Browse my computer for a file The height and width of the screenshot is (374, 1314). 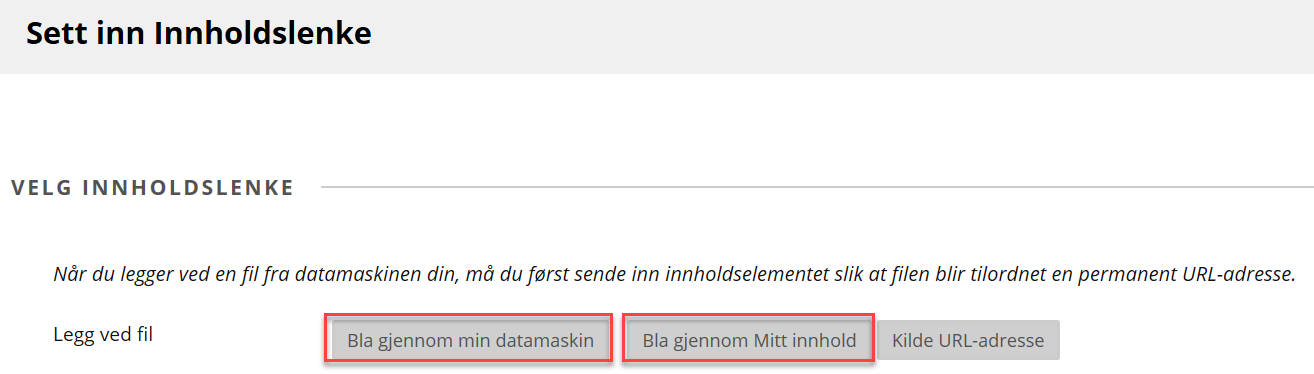(x=468, y=340)
